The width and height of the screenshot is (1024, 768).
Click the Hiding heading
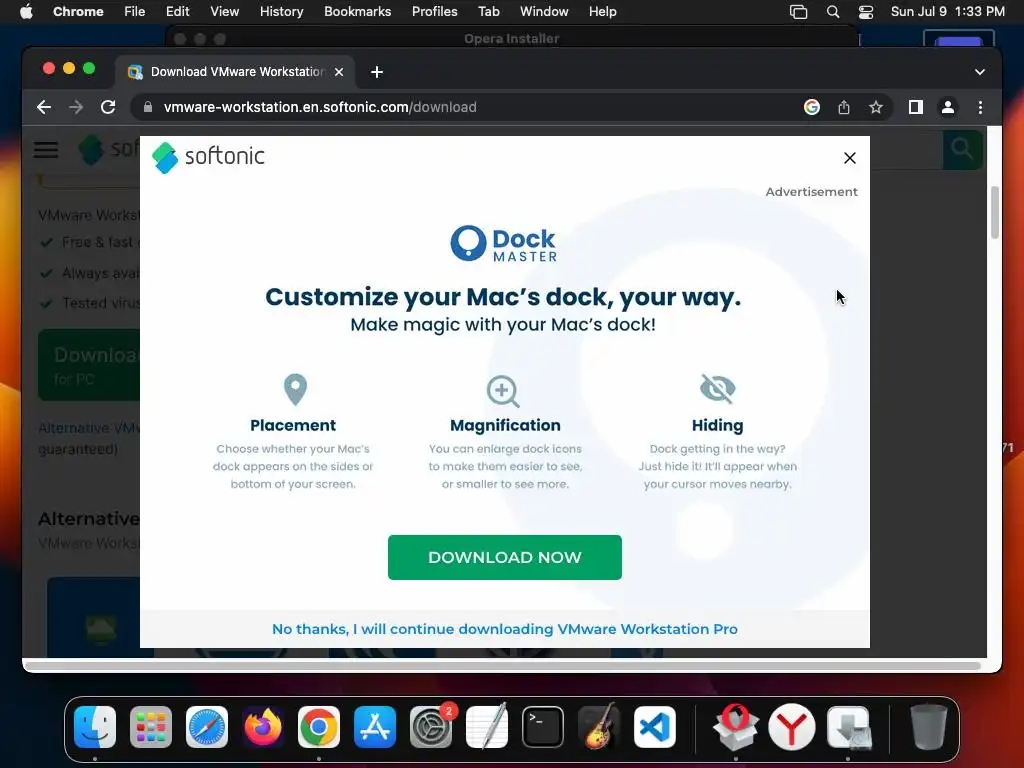point(718,426)
